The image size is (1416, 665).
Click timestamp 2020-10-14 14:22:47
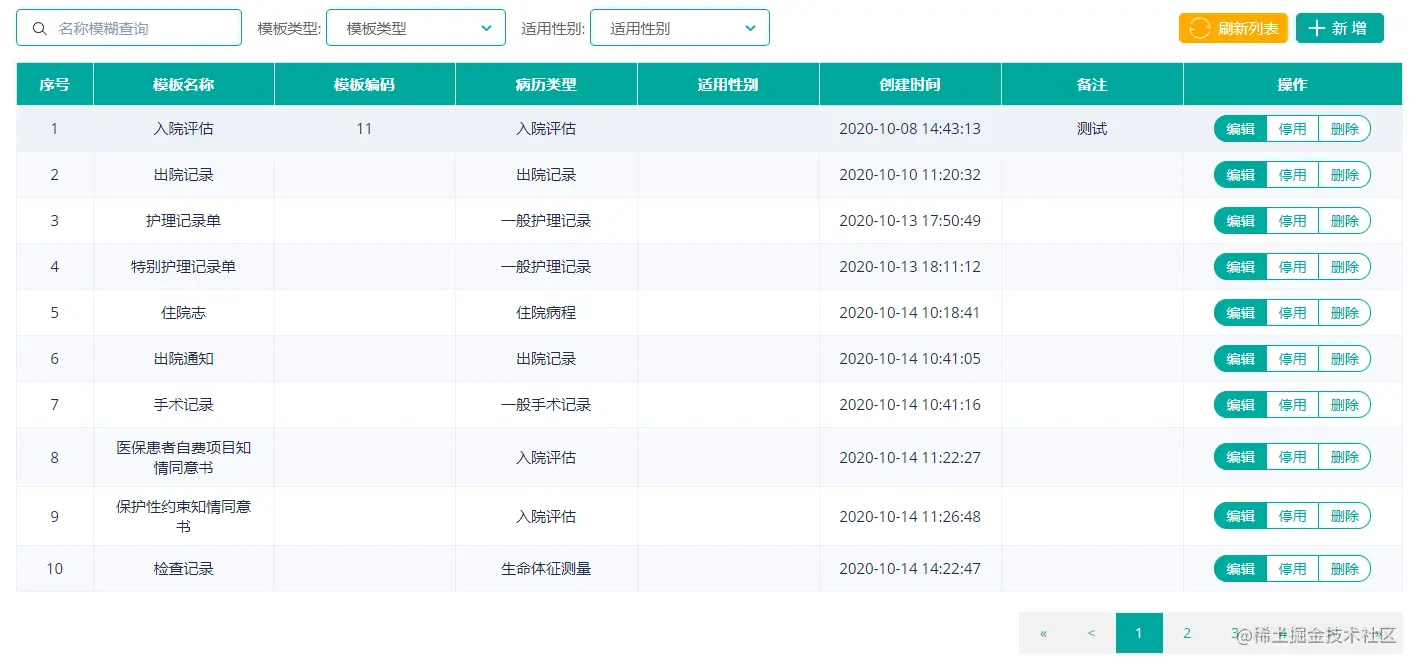[x=910, y=569]
